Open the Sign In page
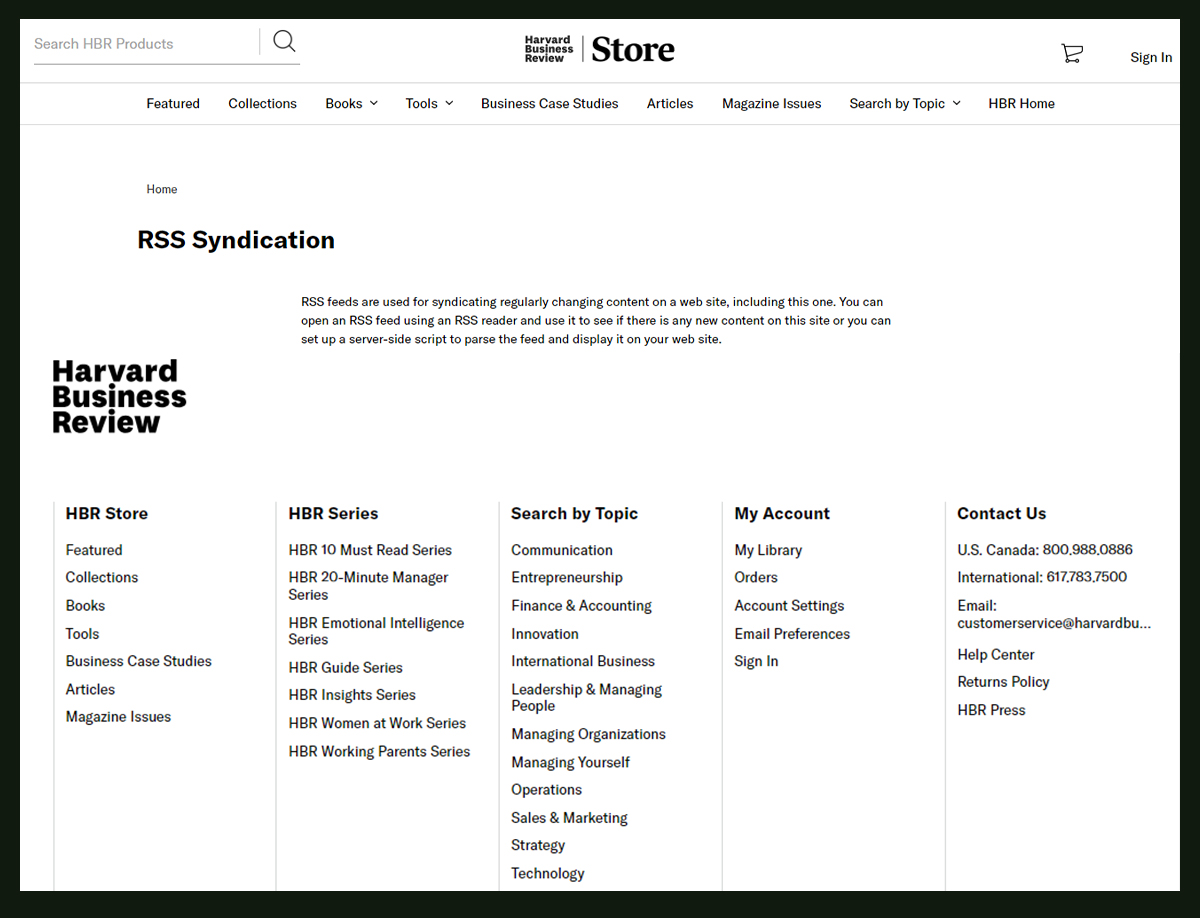Viewport: 1200px width, 918px height. (1150, 57)
